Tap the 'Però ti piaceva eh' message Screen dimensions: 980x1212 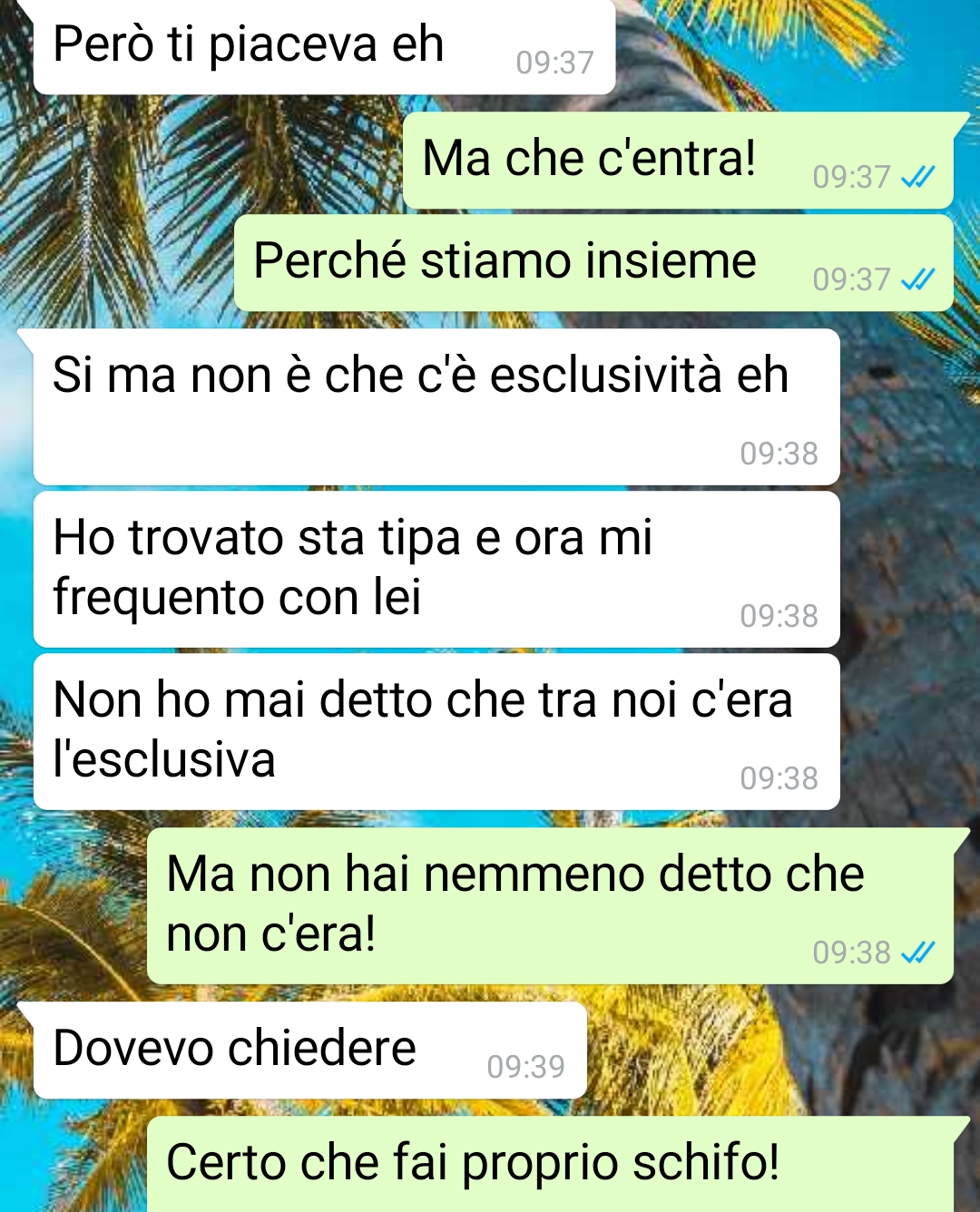[324, 45]
